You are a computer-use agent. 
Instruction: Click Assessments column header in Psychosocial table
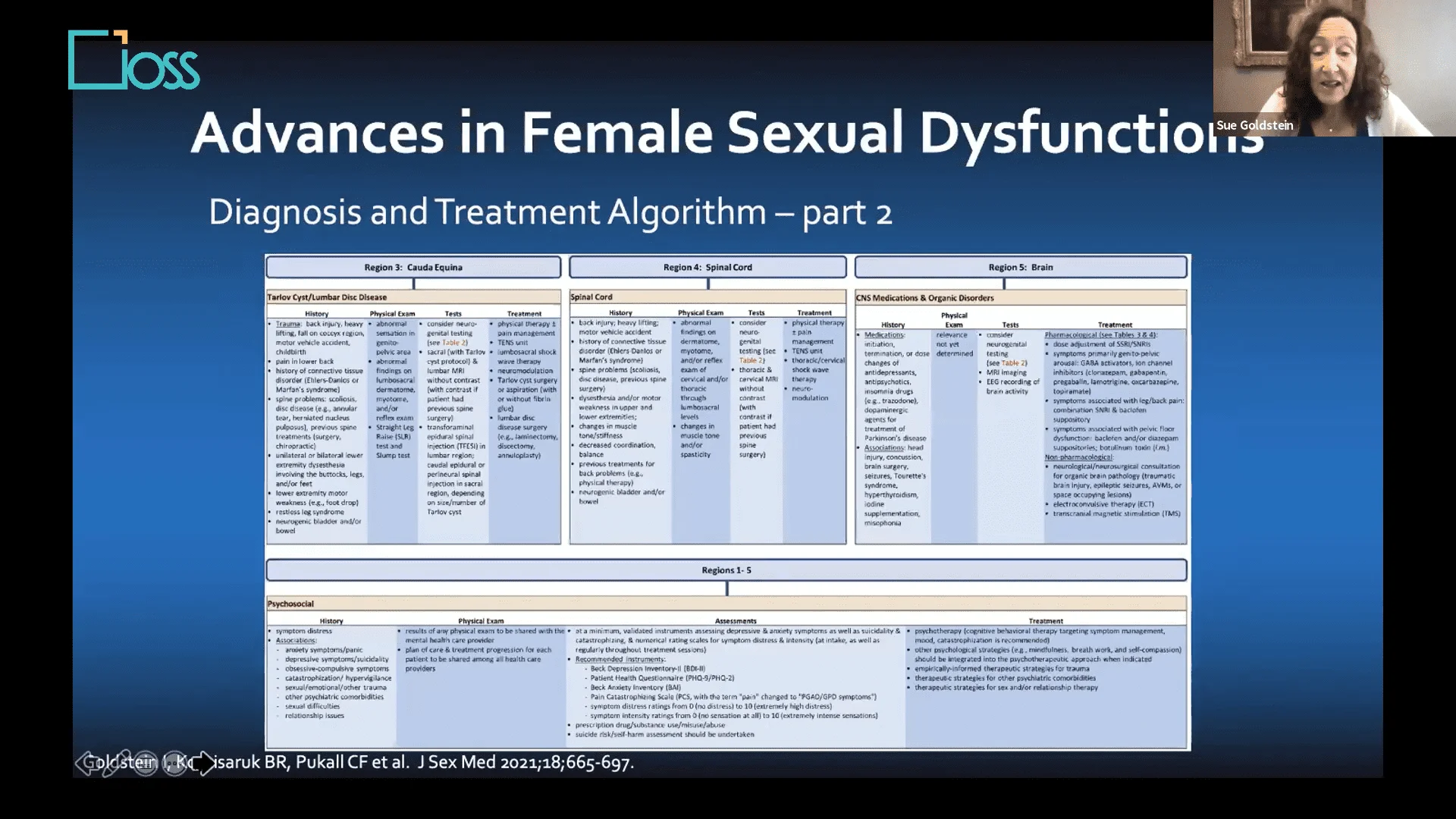736,621
